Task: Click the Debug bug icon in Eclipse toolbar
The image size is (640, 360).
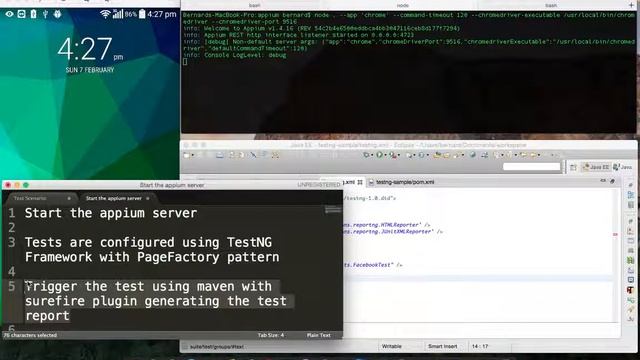Action: 366,155
